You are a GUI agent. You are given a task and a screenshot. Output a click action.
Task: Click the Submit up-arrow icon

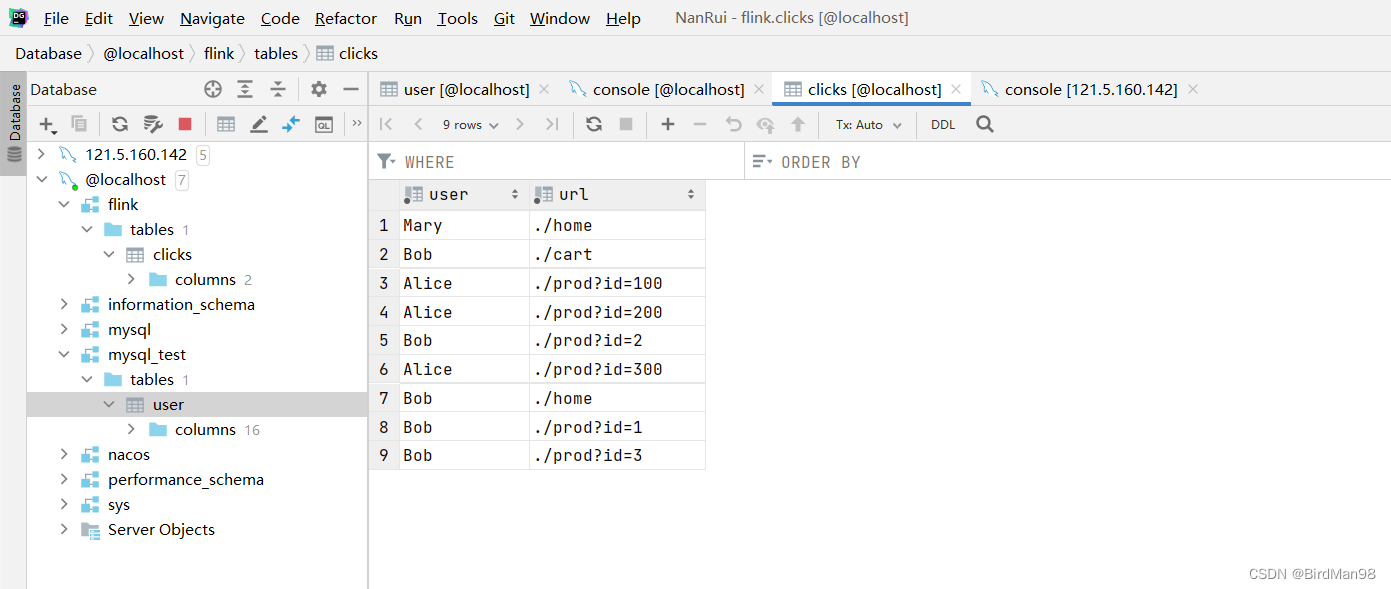click(x=798, y=124)
